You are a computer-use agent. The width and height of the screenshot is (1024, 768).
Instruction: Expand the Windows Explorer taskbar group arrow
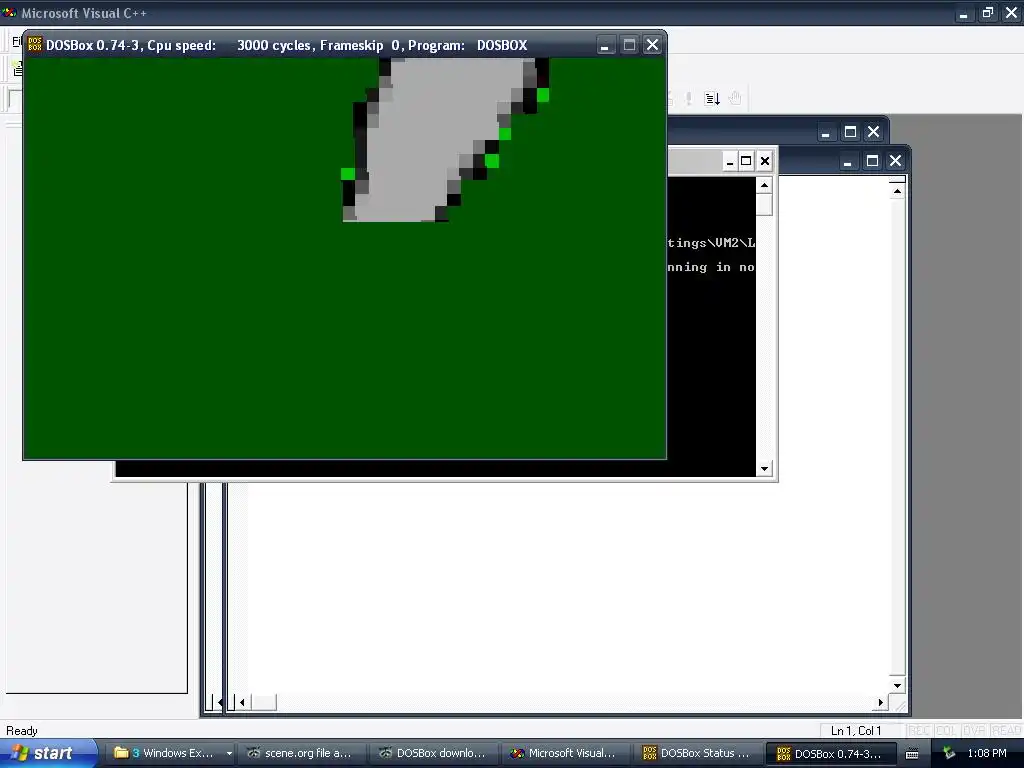coord(229,753)
